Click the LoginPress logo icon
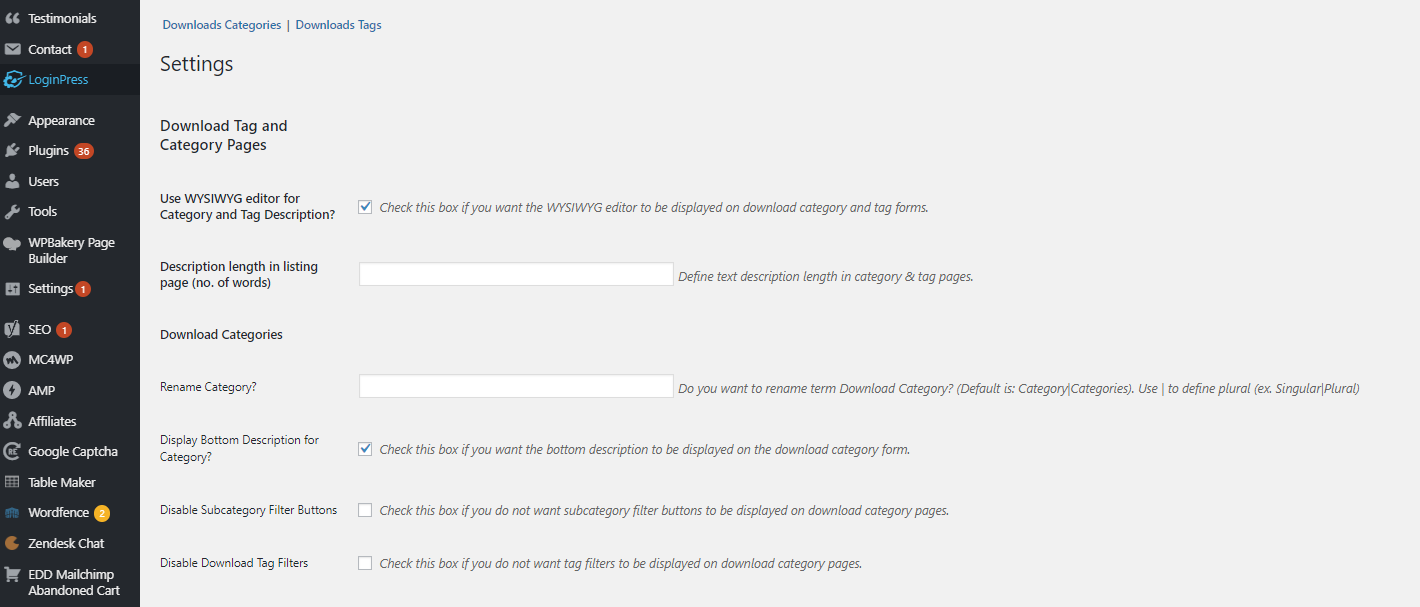The width and height of the screenshot is (1420, 607). (x=12, y=79)
